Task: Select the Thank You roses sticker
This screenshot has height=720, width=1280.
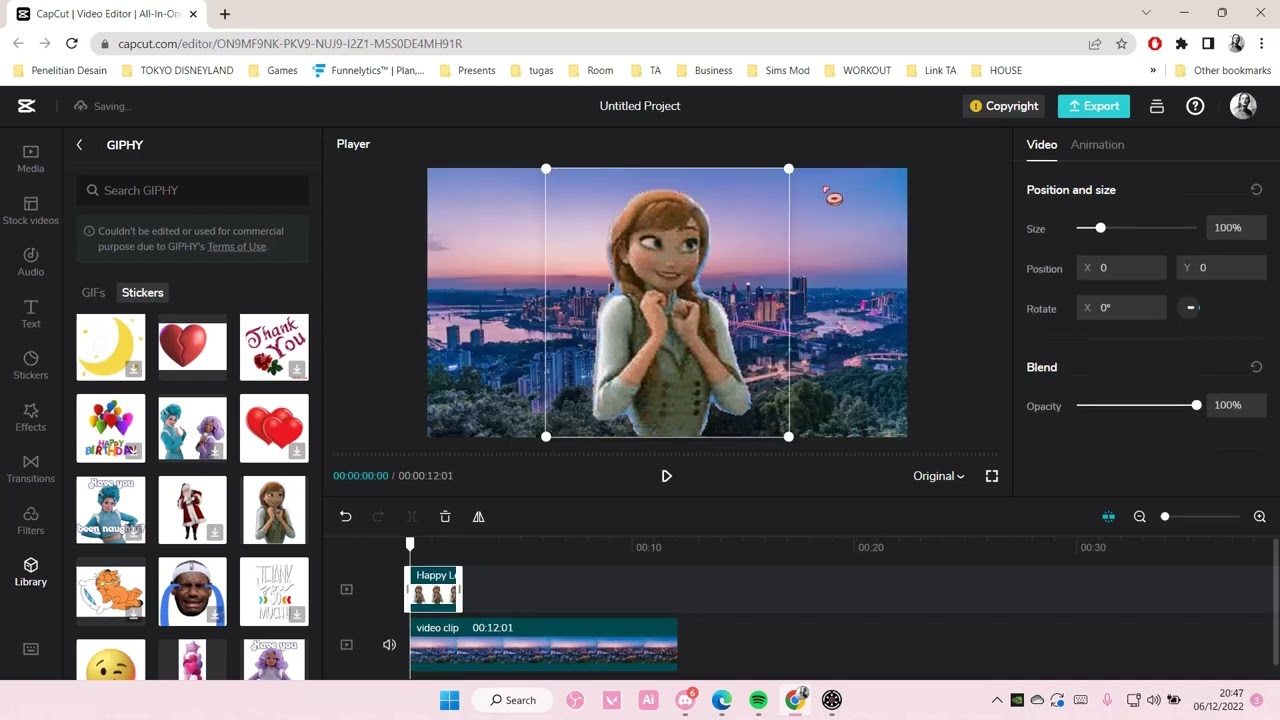Action: [x=274, y=347]
